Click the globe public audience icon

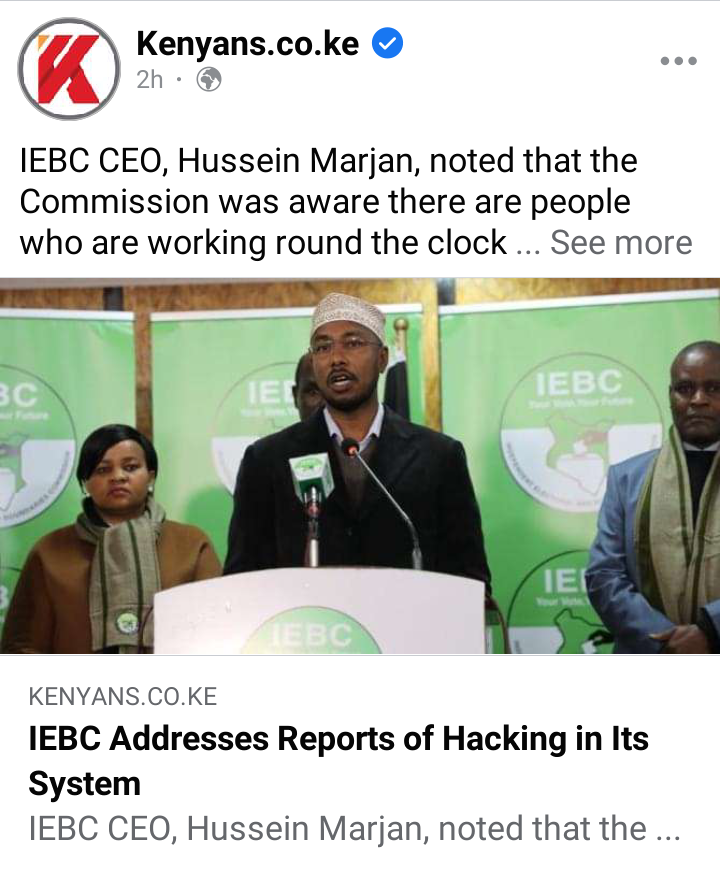click(209, 80)
